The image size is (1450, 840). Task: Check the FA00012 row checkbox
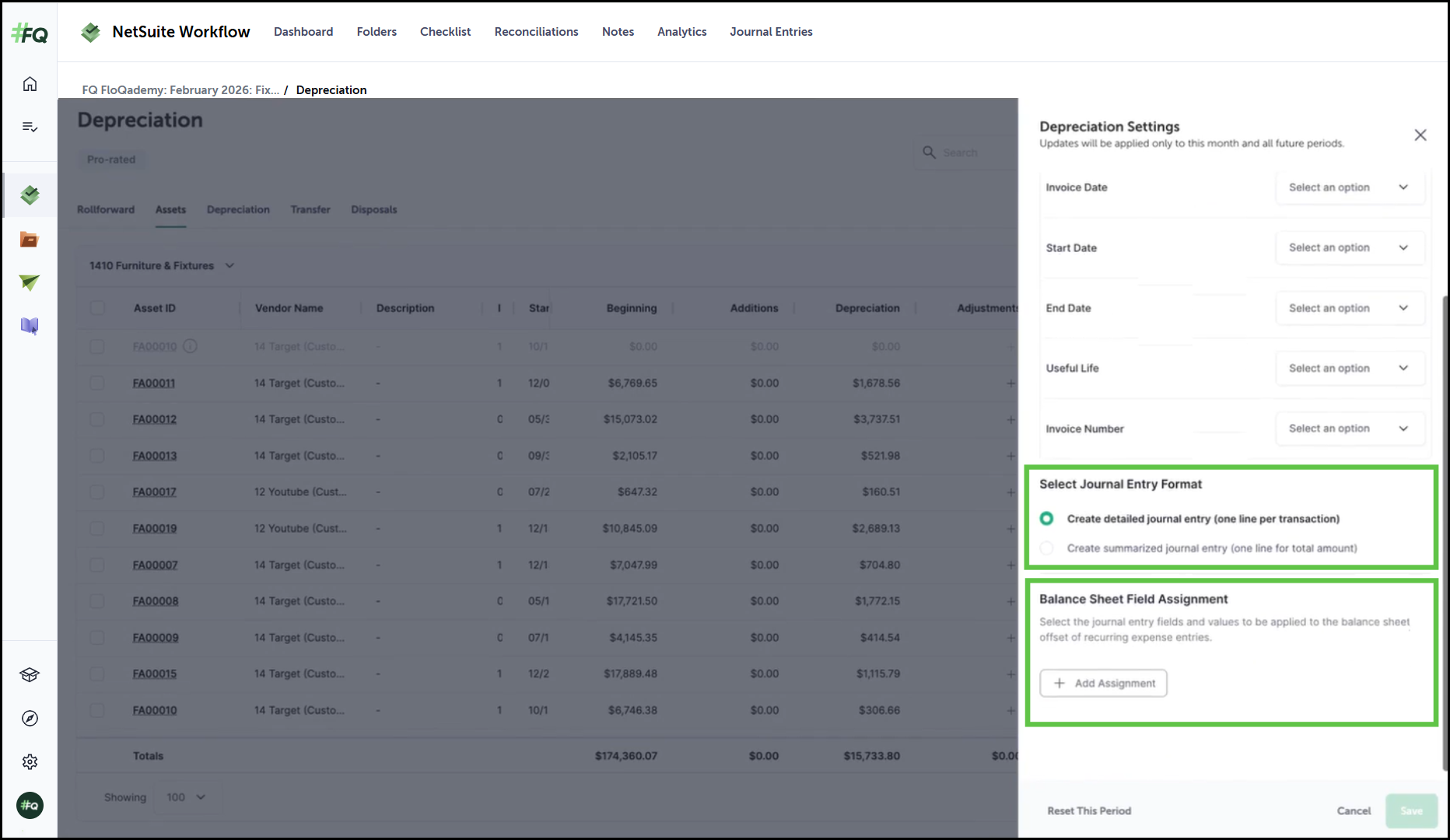tap(97, 419)
